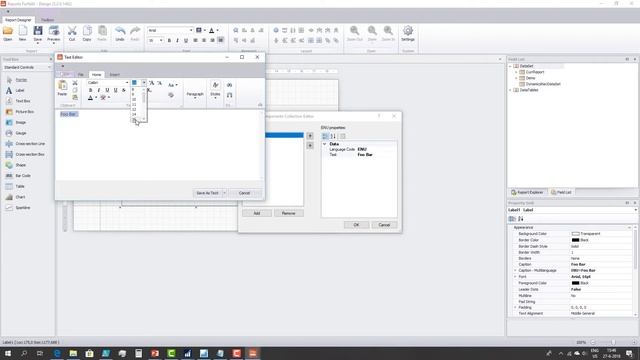Image resolution: width=640 pixels, height=360 pixels.
Task: Toggle Bold in Text Editor
Action: pyautogui.click(x=90, y=90)
